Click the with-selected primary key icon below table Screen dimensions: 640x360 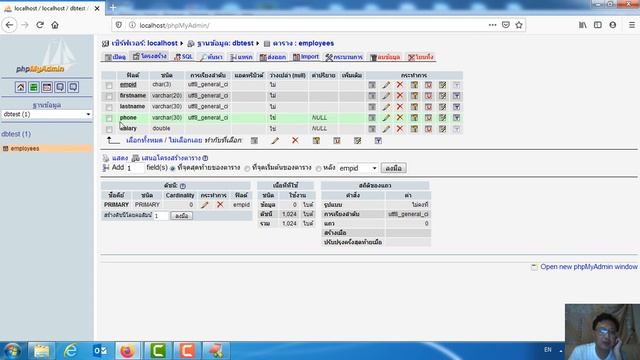[x=316, y=140]
